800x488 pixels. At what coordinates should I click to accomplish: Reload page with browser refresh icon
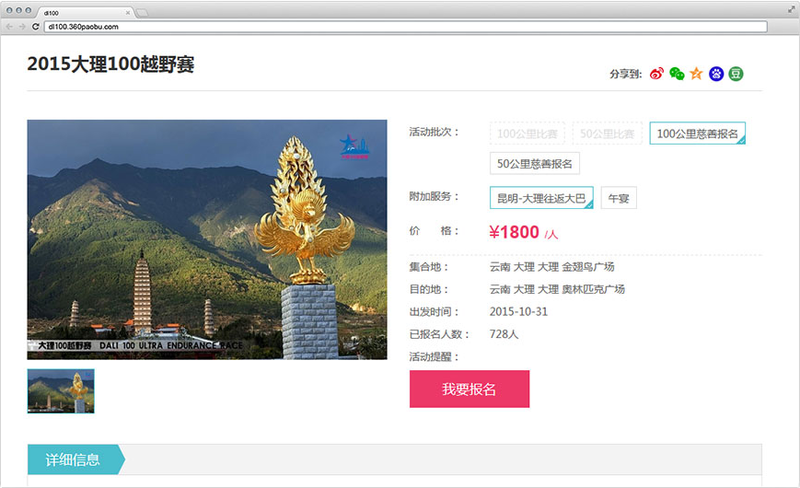(x=35, y=27)
